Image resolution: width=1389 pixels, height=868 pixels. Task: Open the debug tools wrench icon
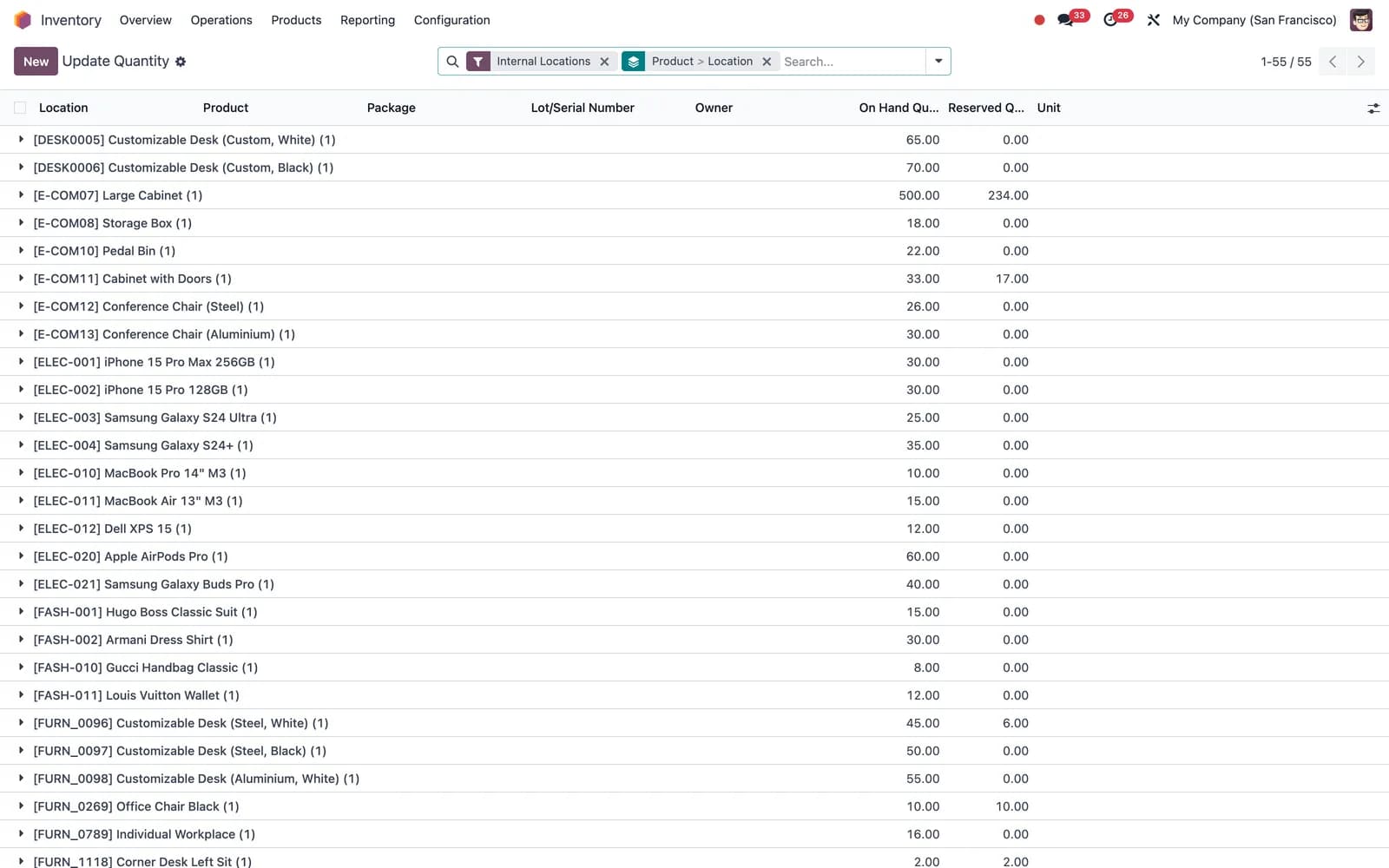pyautogui.click(x=1154, y=20)
